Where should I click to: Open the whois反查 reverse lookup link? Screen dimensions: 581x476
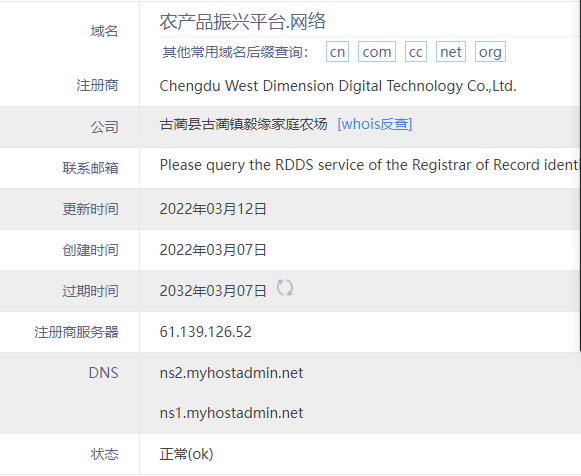point(375,124)
